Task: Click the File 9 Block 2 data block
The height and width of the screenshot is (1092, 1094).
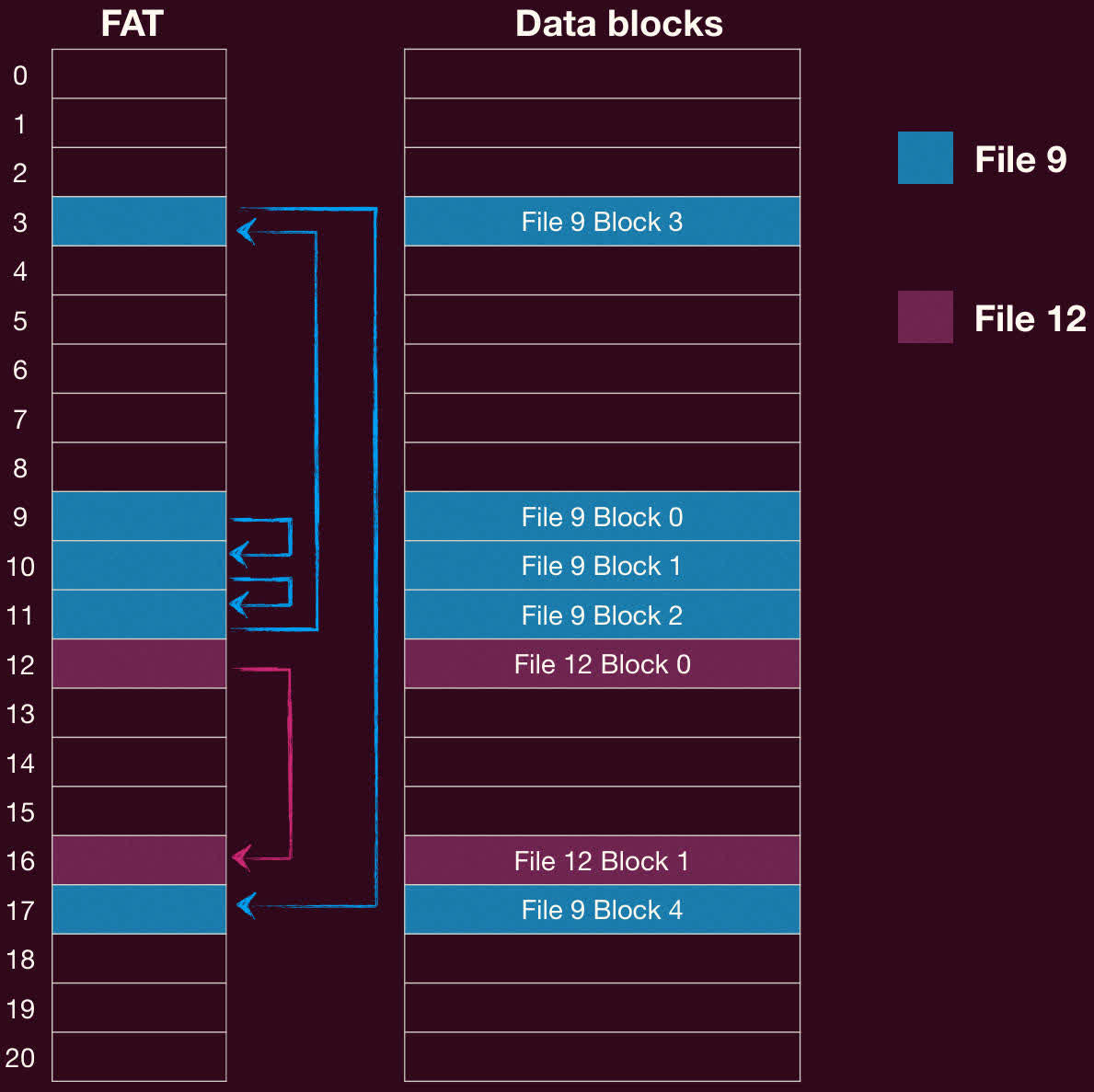Action: (602, 615)
